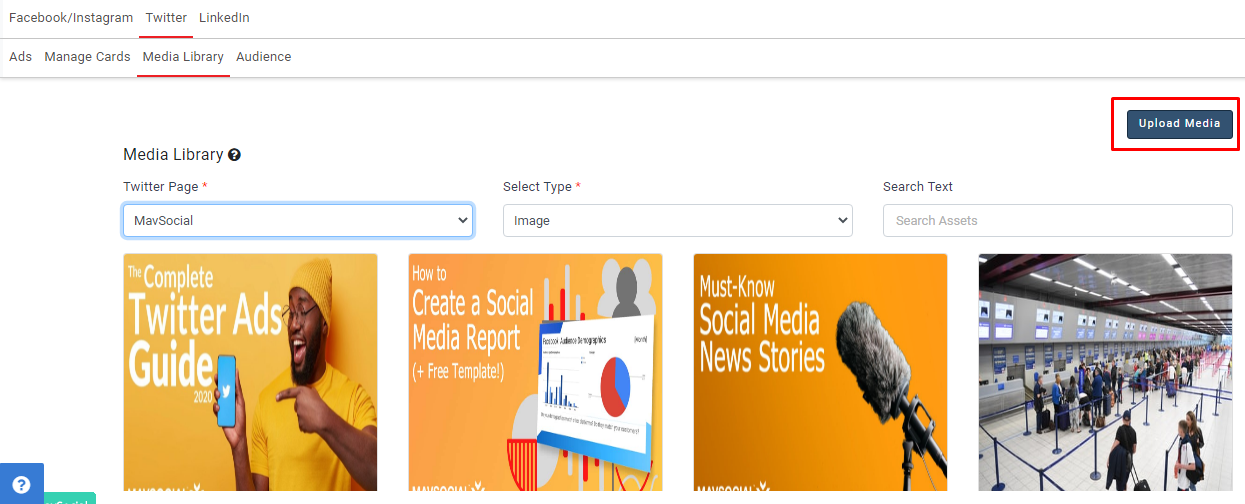Expand the Twitter Page dropdown showing MavSocial
This screenshot has height=504, width=1245.
pos(297,220)
